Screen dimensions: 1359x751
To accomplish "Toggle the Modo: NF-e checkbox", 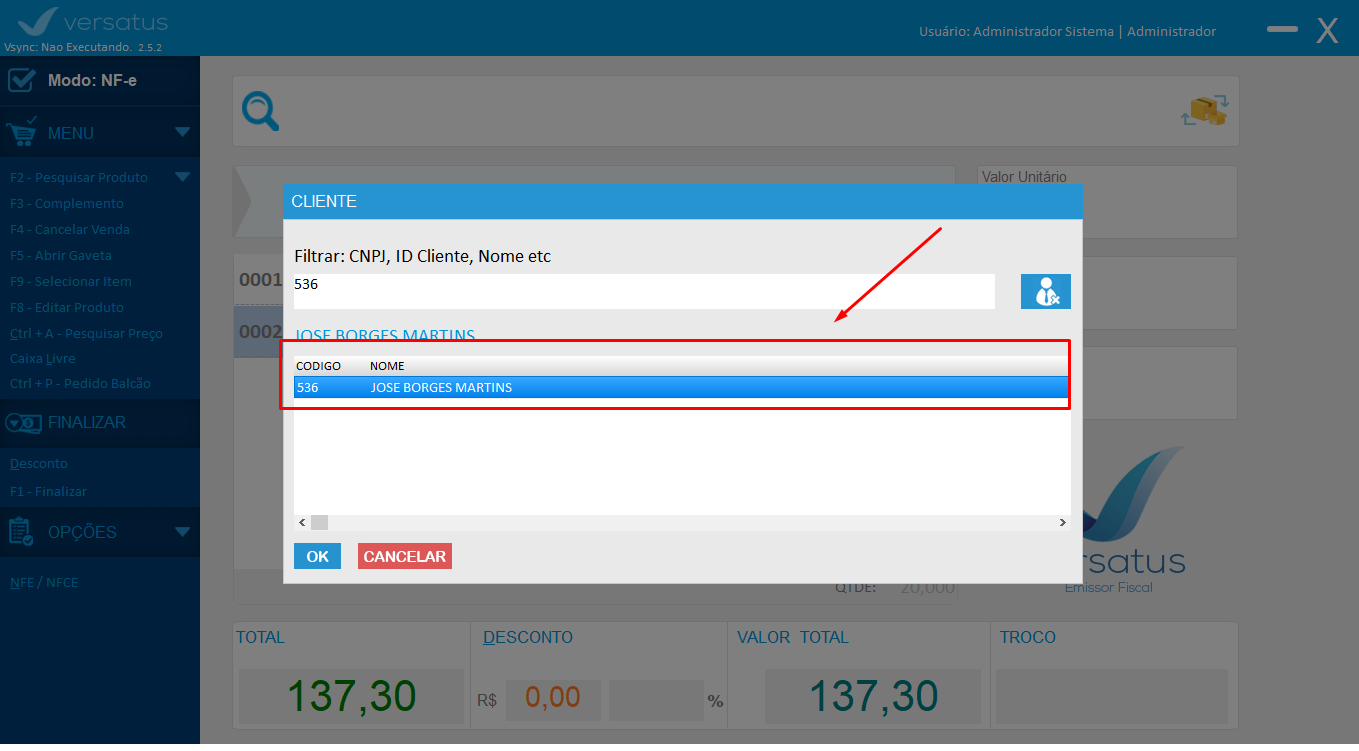I will pos(22,80).
